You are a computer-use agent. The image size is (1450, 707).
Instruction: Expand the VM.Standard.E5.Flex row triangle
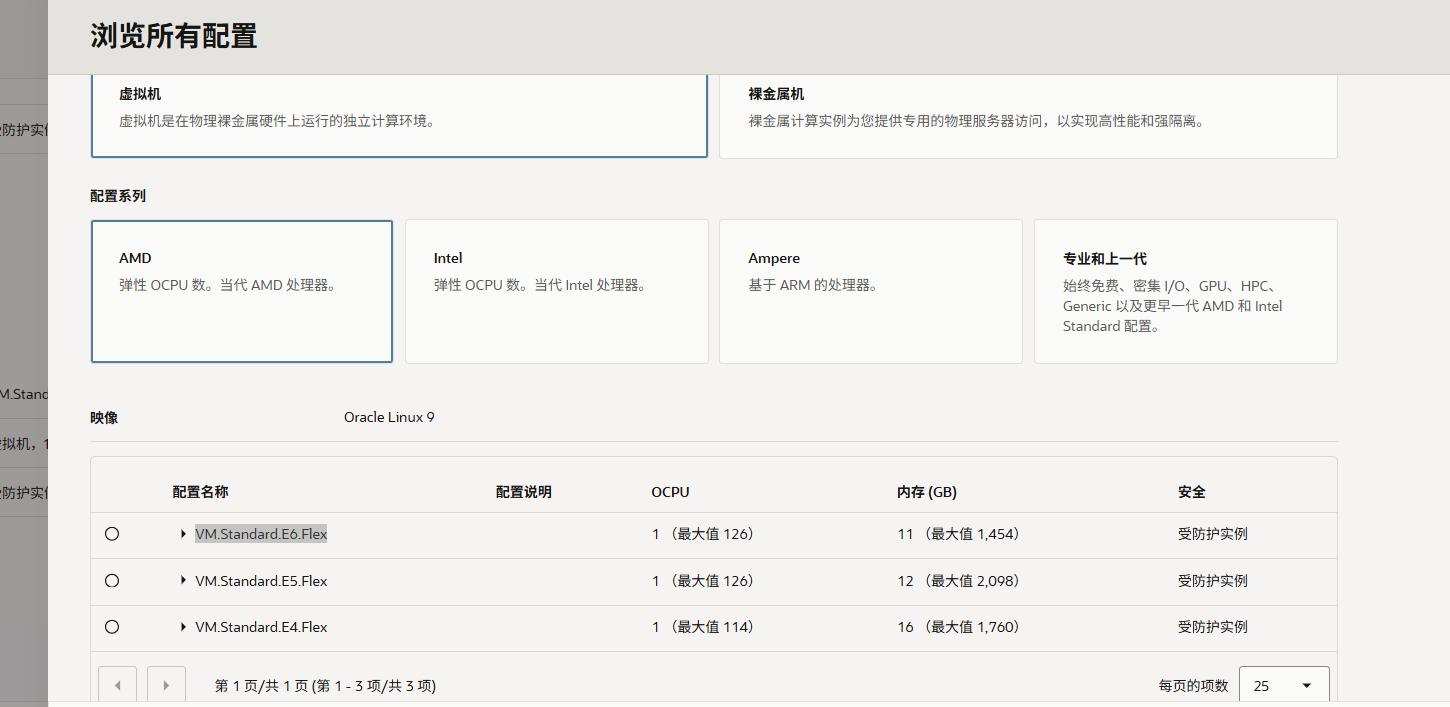click(x=183, y=580)
